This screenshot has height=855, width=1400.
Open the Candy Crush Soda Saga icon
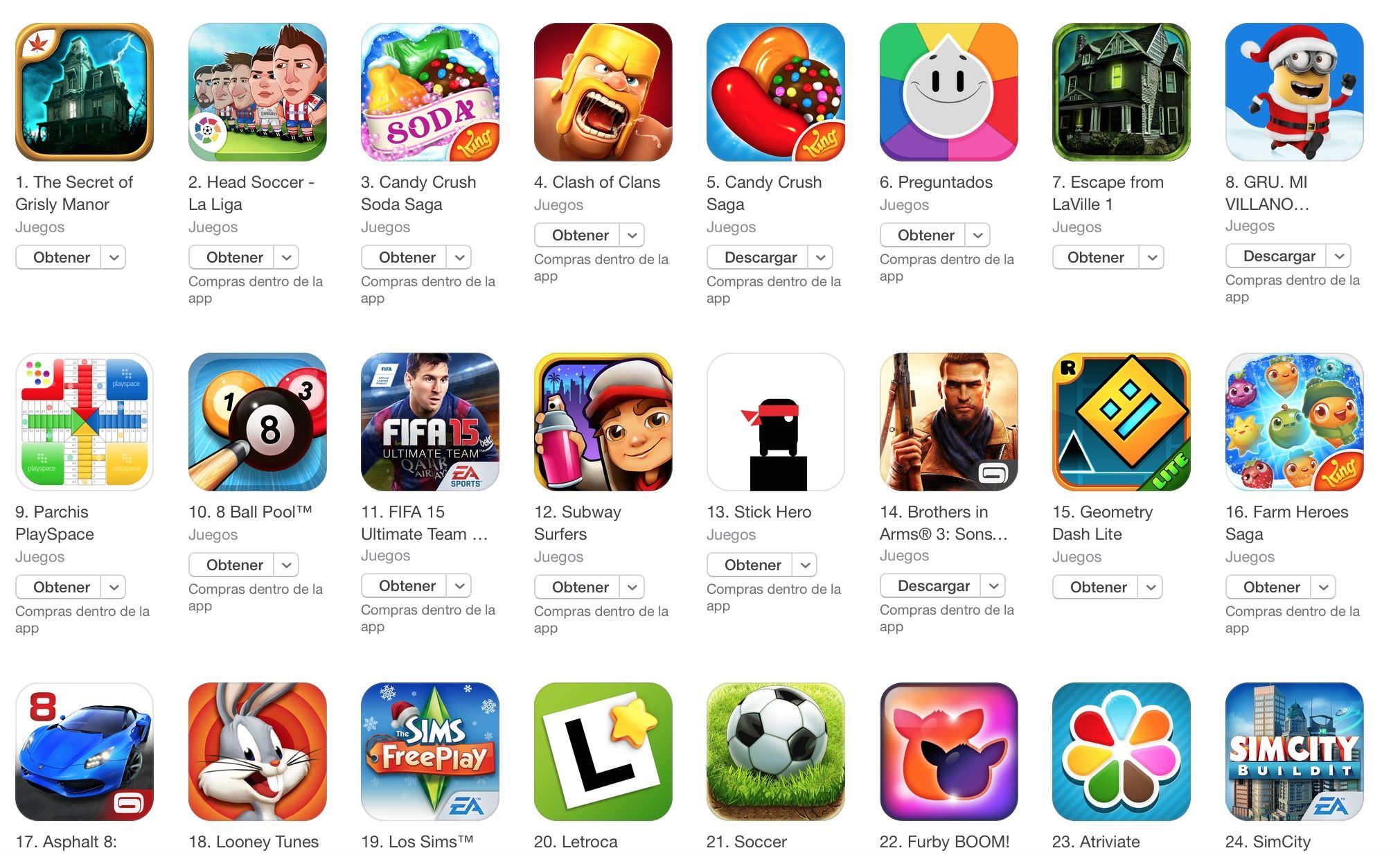(x=429, y=92)
